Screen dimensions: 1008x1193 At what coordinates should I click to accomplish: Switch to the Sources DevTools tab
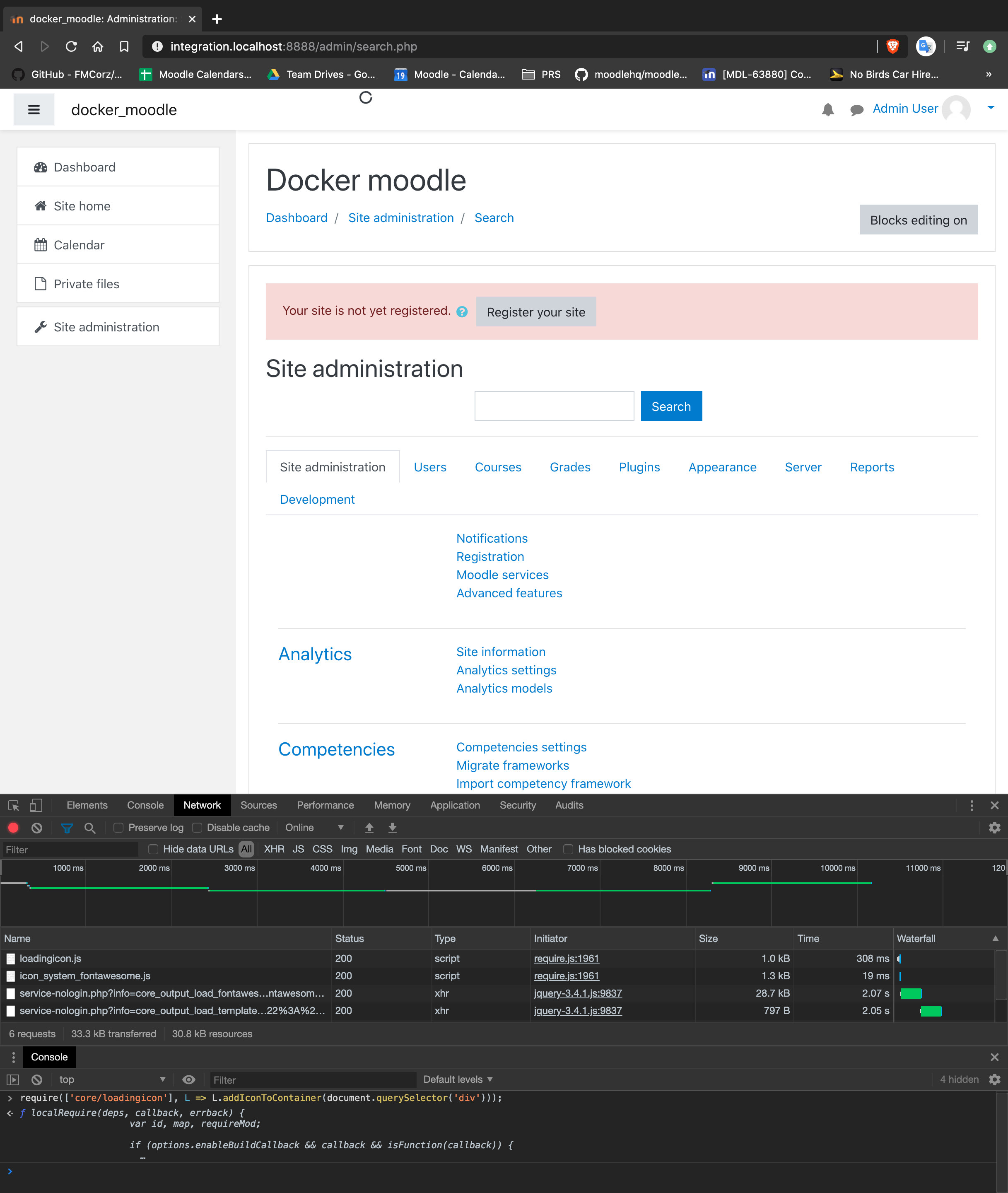[258, 805]
